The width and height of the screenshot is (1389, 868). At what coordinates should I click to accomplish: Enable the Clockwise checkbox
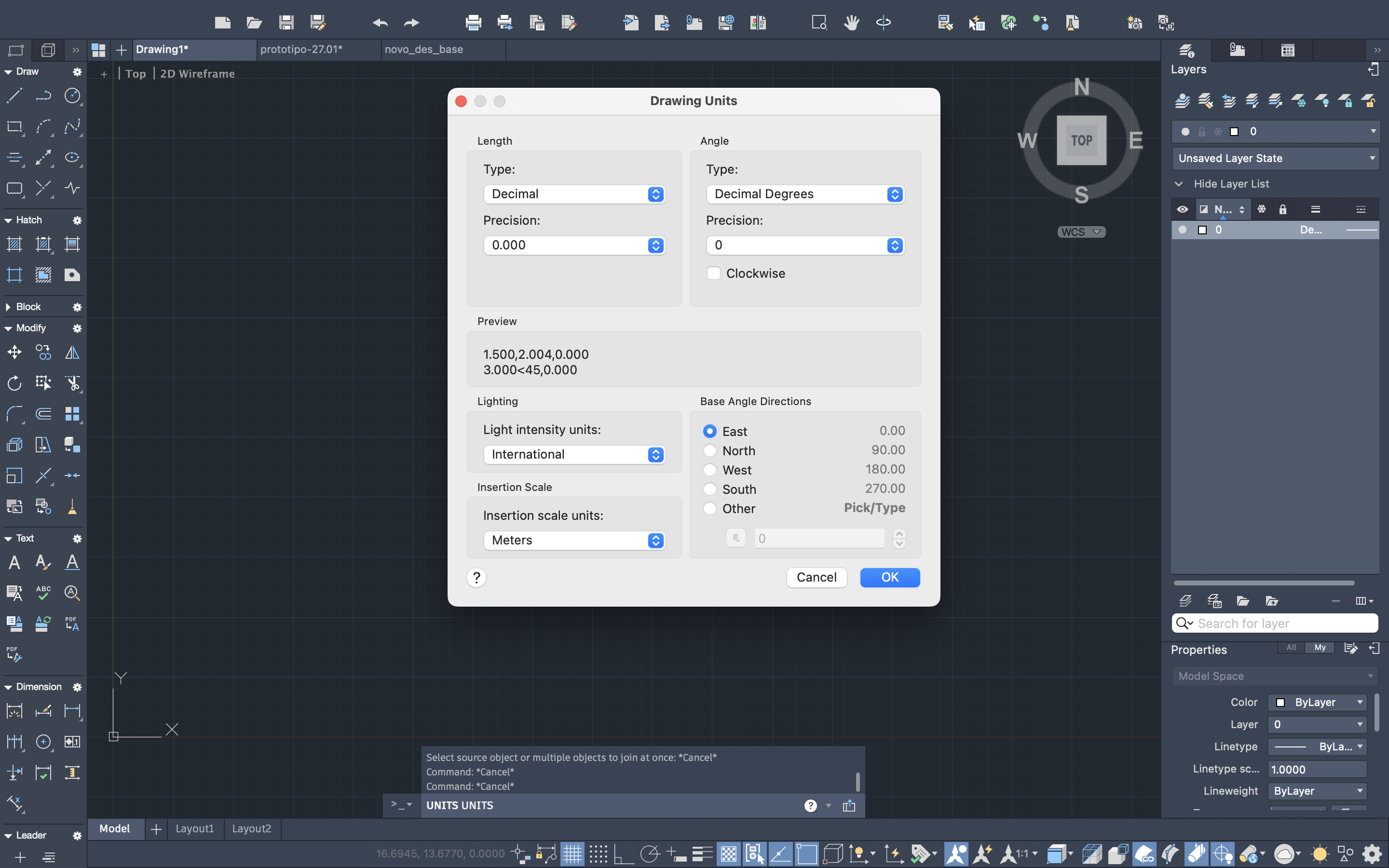click(713, 273)
